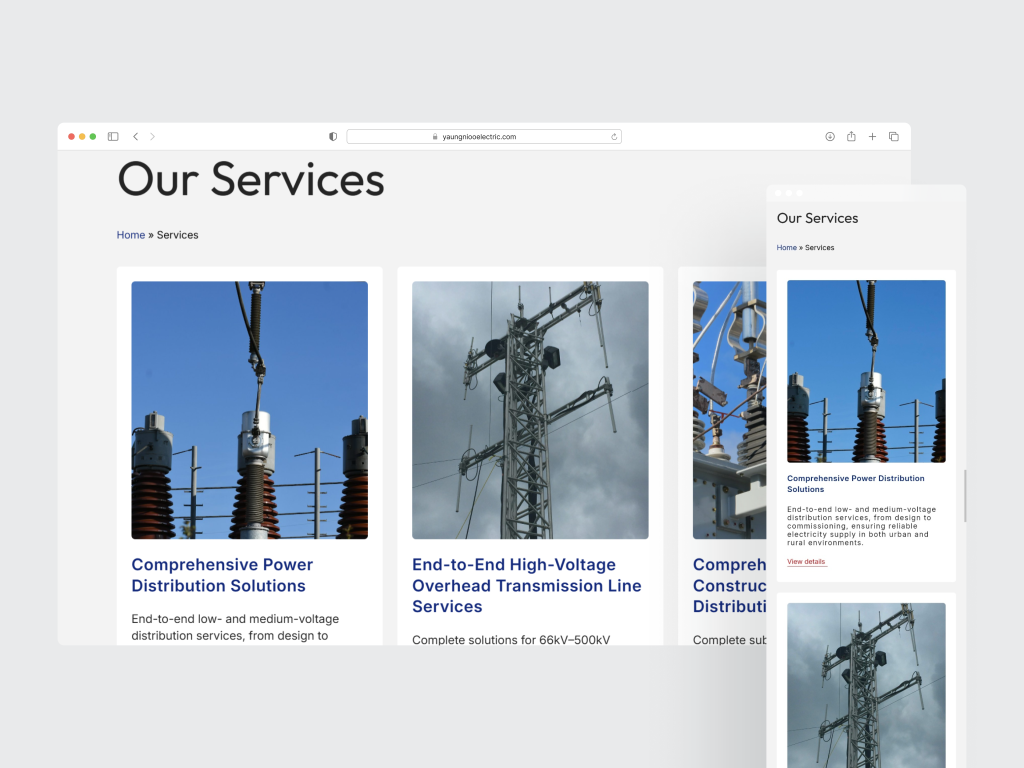This screenshot has height=768, width=1024.
Task: Click the substation image on the first service card
Action: (x=248, y=410)
